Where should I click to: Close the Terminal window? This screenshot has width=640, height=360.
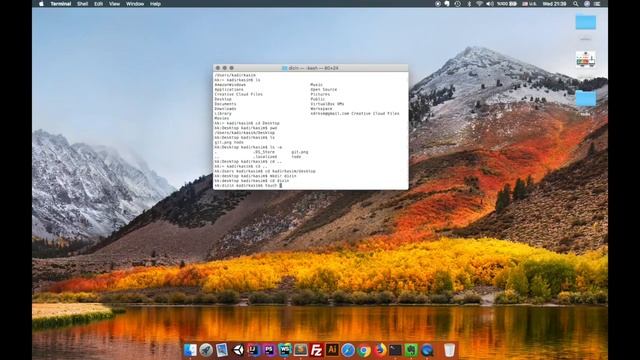(218, 68)
